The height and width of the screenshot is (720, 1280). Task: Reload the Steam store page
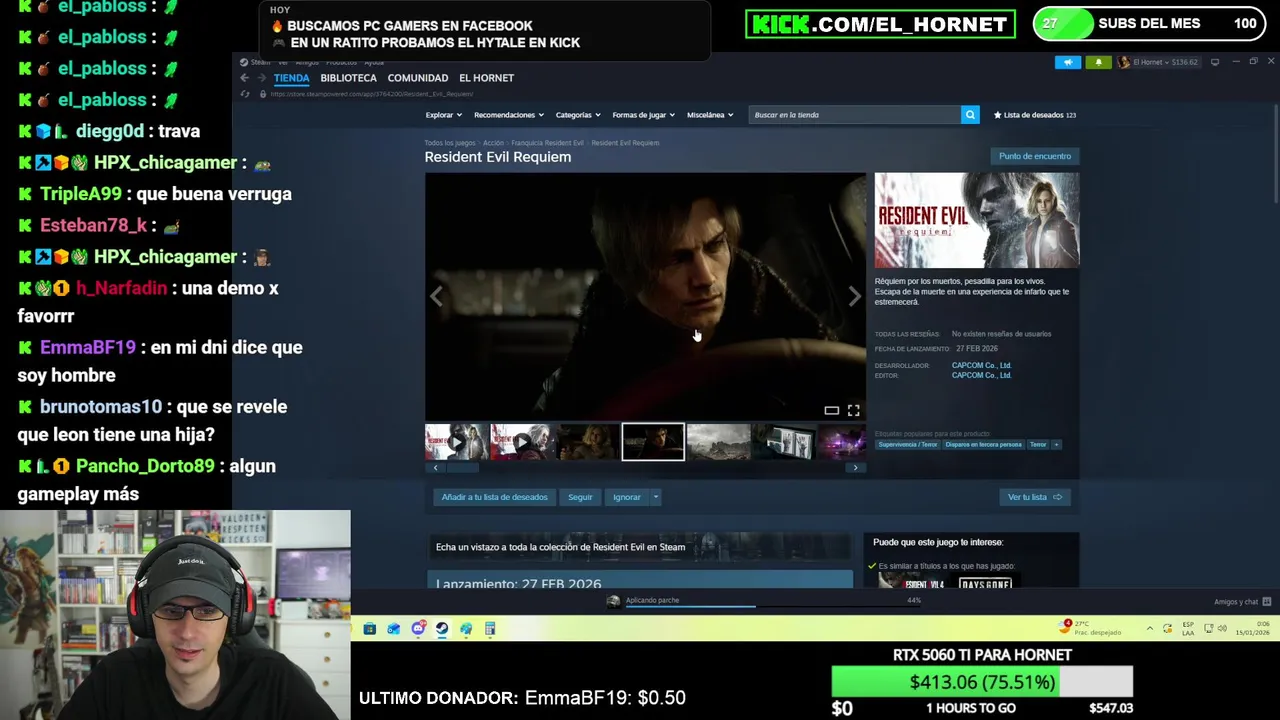[x=244, y=94]
